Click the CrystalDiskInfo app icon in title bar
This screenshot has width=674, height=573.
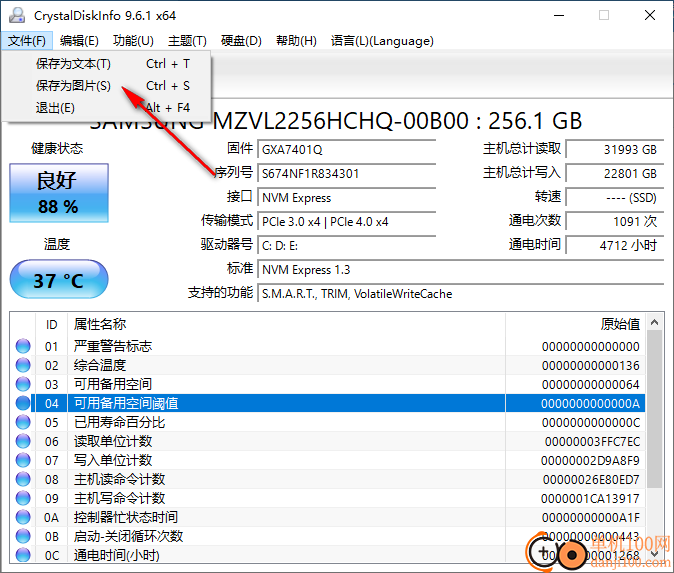17,15
